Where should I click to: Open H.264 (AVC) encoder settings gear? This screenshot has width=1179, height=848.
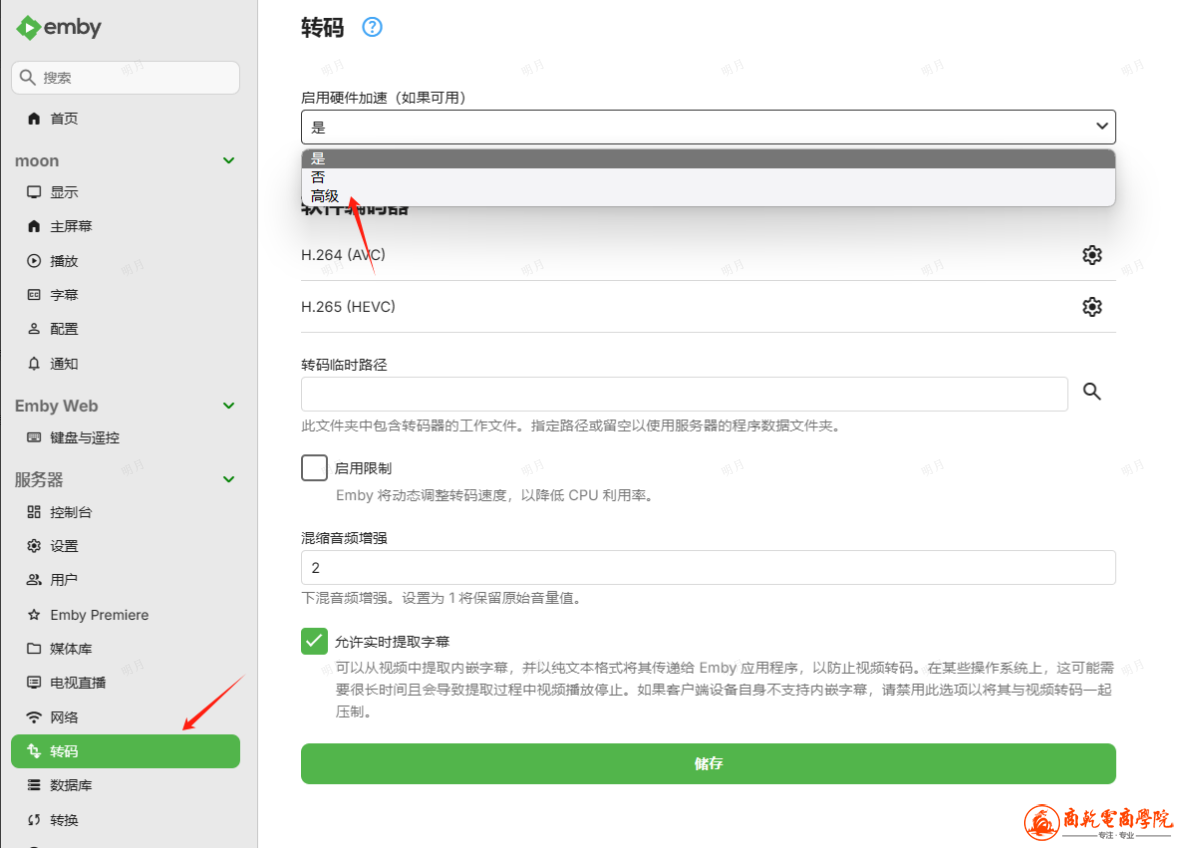(x=1092, y=255)
